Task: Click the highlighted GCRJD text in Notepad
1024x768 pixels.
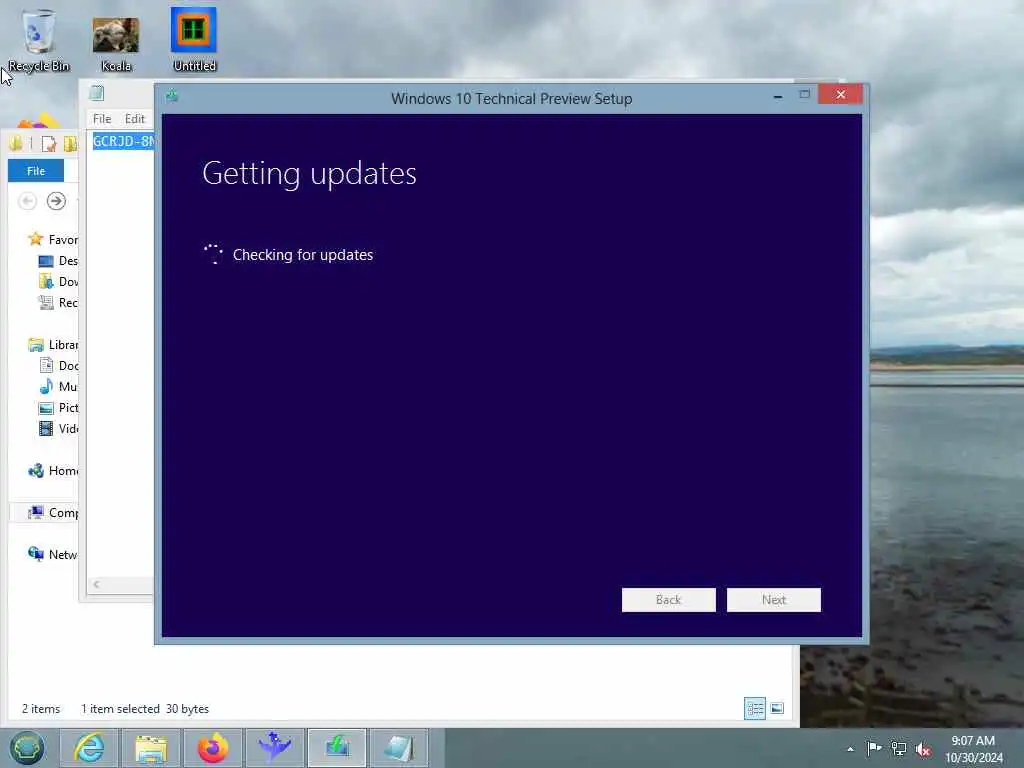Action: [123, 141]
